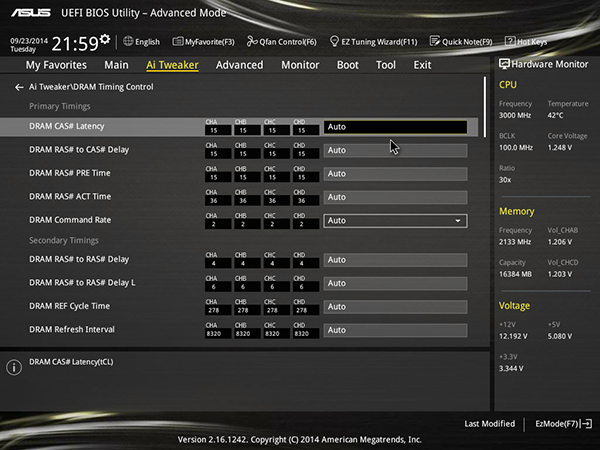The width and height of the screenshot is (600, 450).
Task: Click the Secondary Timings heading
Action: click(x=64, y=240)
